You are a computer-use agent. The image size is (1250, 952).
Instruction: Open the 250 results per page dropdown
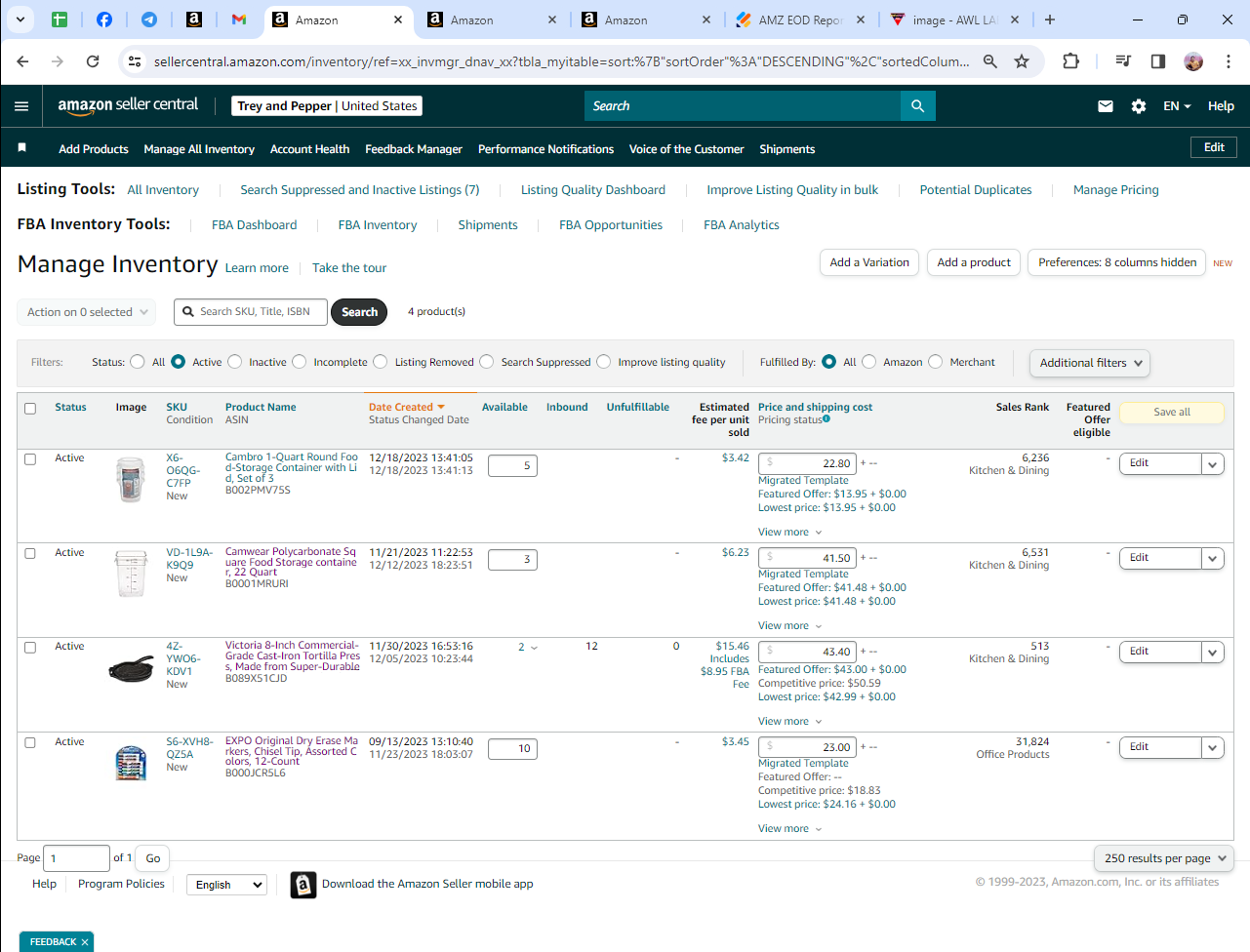click(x=1164, y=858)
